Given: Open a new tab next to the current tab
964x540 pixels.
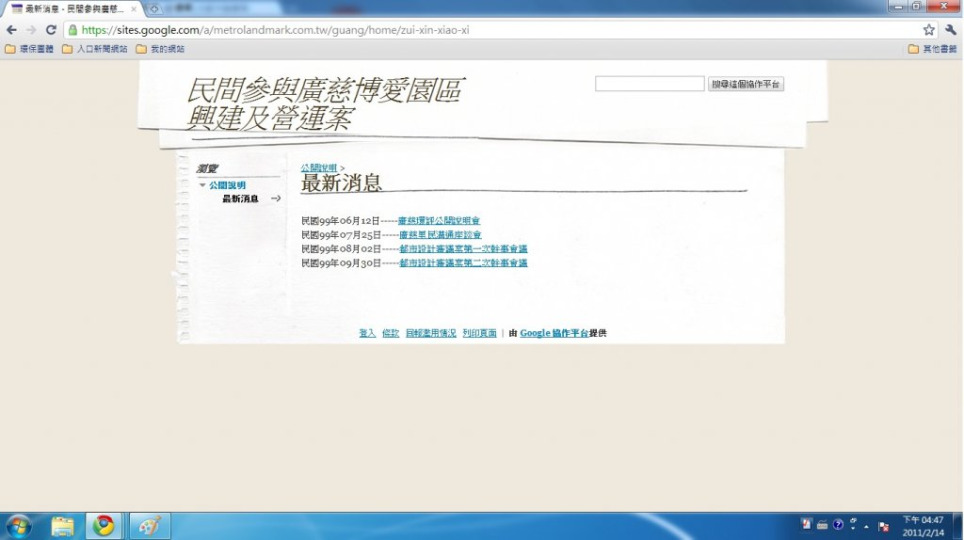Looking at the screenshot, I should [x=155, y=8].
